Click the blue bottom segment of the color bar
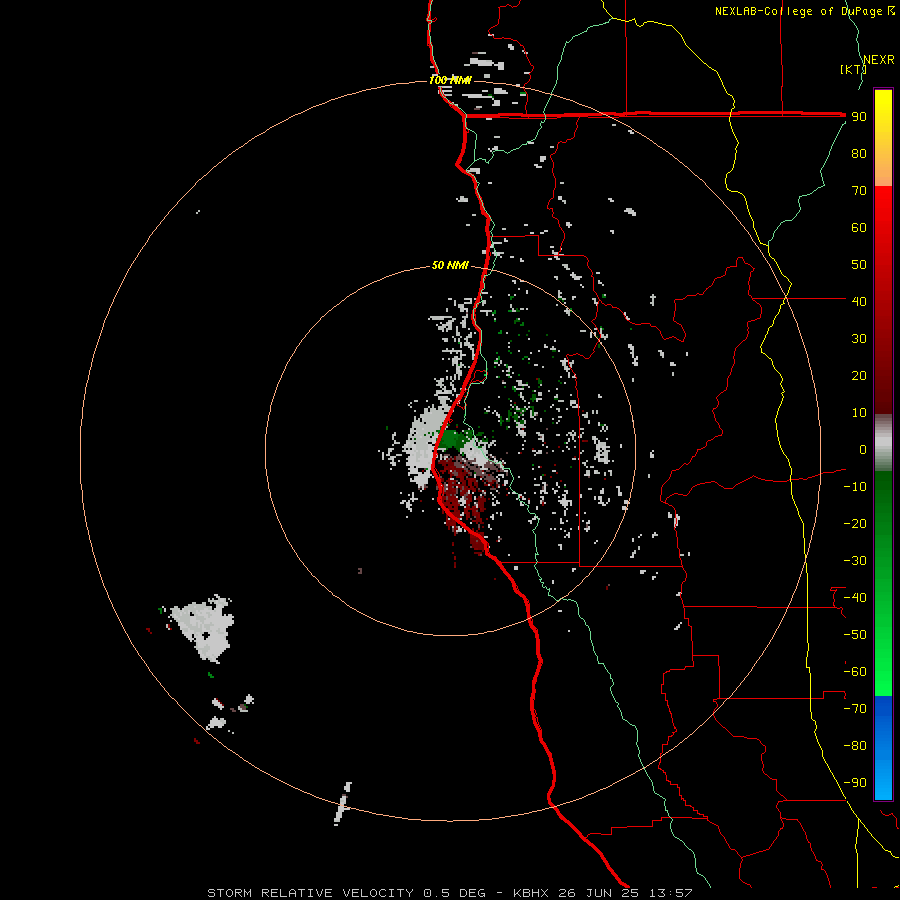Image resolution: width=900 pixels, height=900 pixels. coord(883,748)
